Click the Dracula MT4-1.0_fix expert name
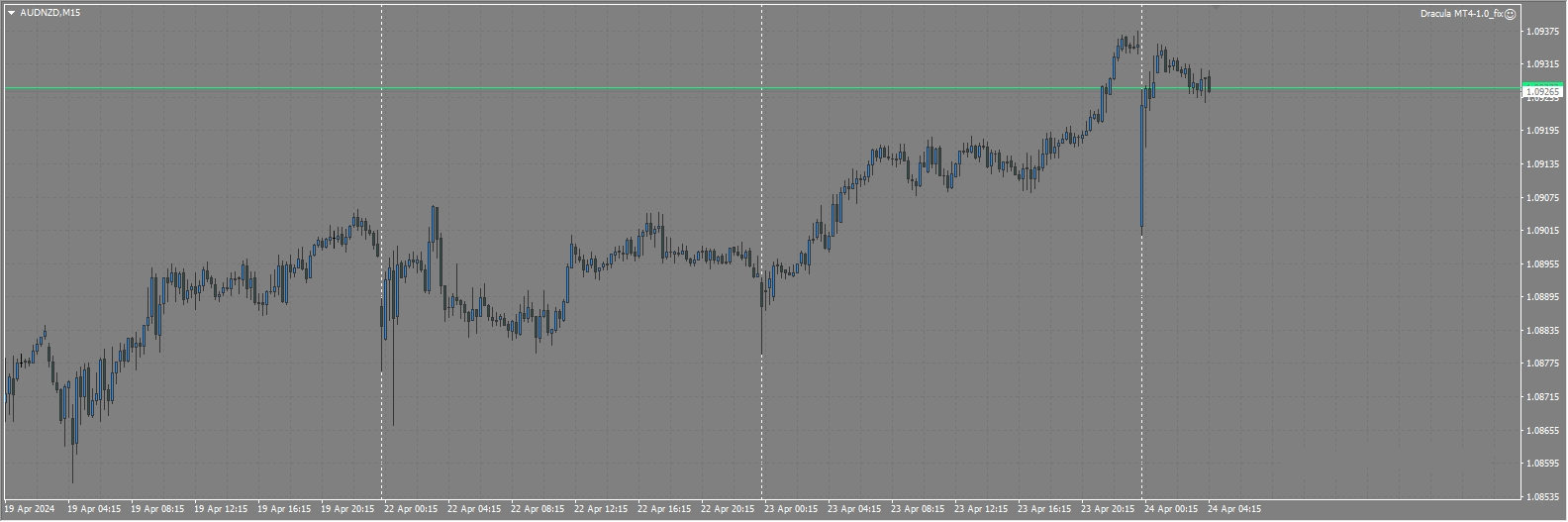Image resolution: width=1568 pixels, height=522 pixels. coord(1460,14)
